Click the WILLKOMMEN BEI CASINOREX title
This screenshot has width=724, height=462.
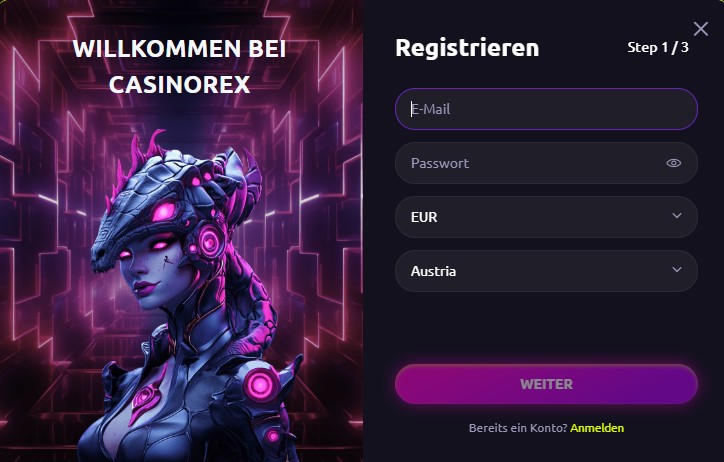pyautogui.click(x=180, y=66)
